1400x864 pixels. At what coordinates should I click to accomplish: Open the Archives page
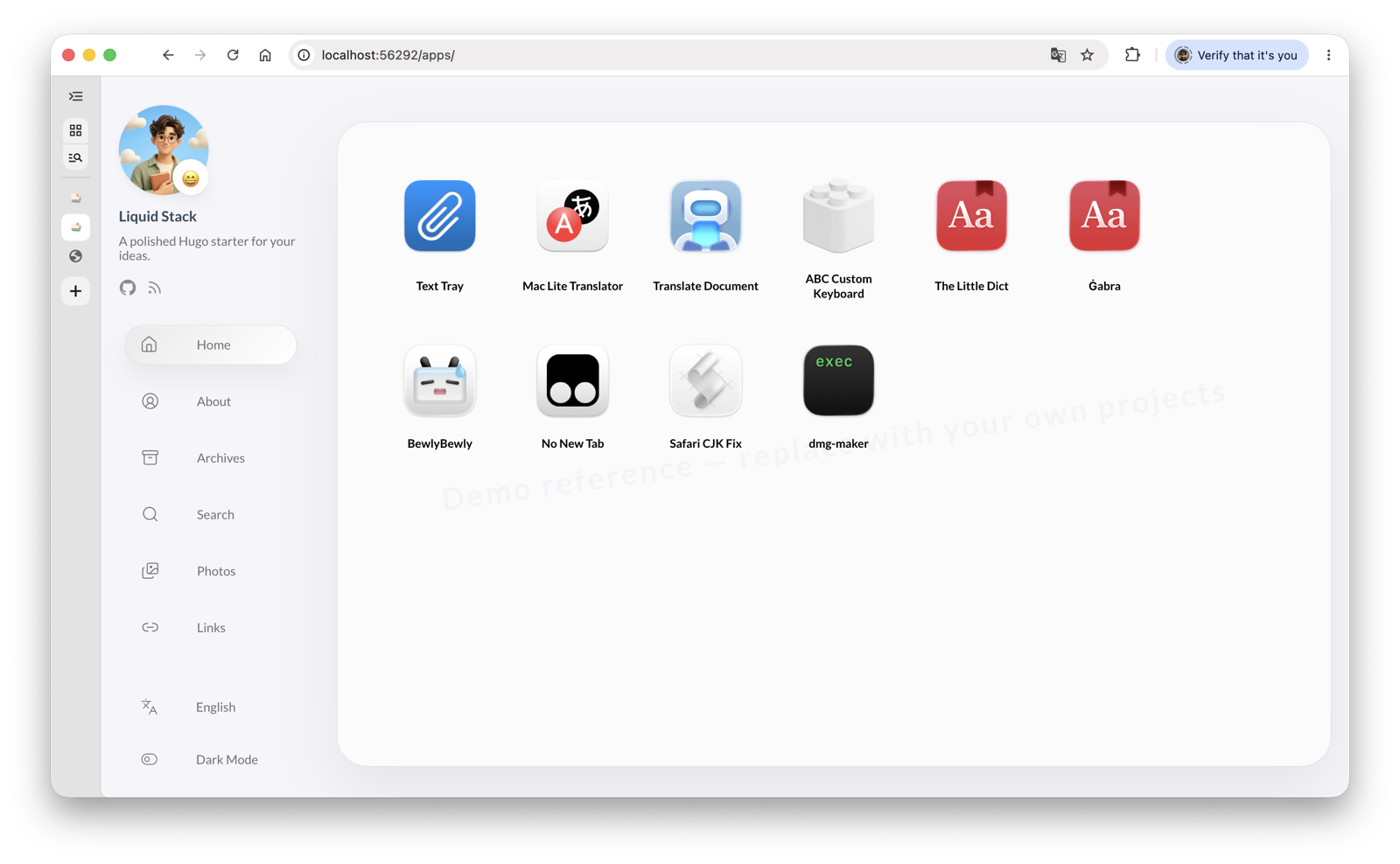[210, 458]
